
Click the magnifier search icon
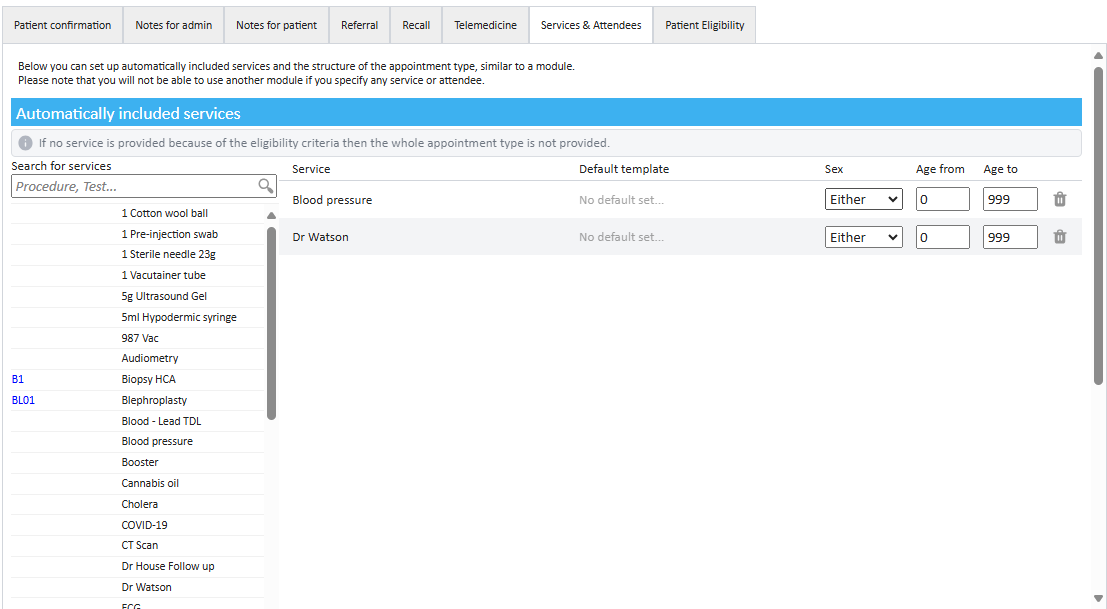click(x=265, y=186)
